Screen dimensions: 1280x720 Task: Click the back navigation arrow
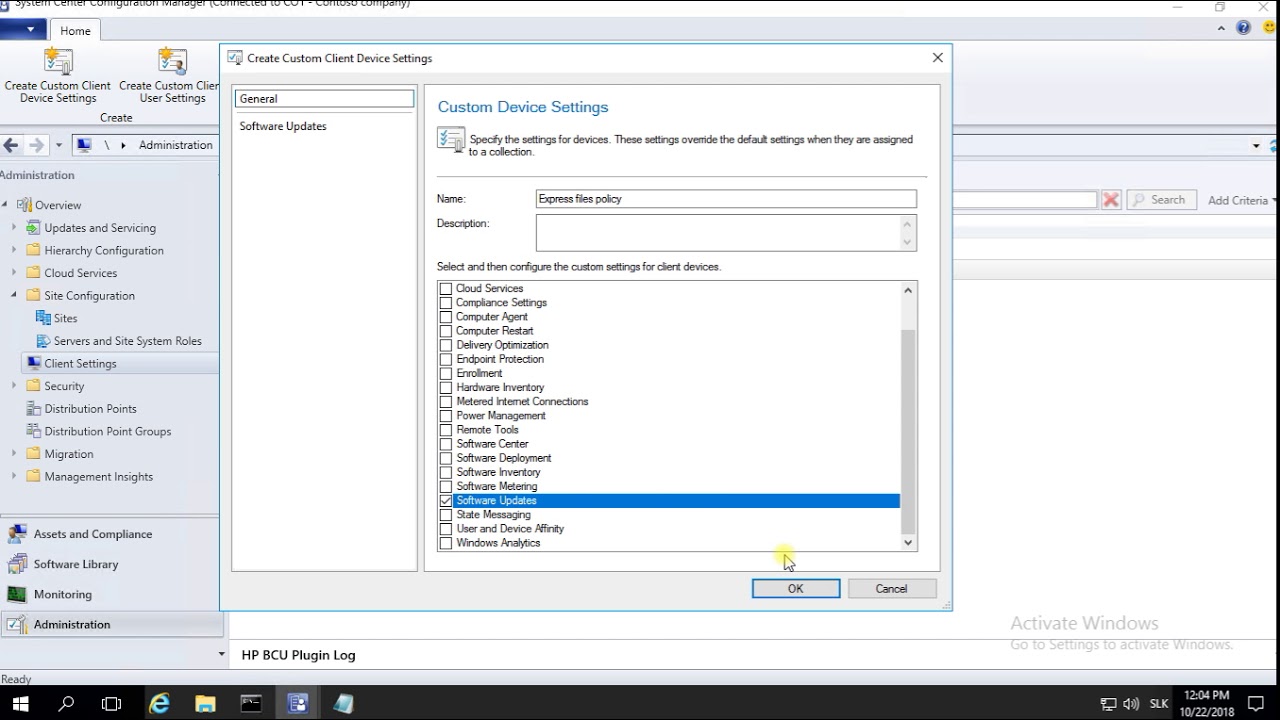[11, 145]
